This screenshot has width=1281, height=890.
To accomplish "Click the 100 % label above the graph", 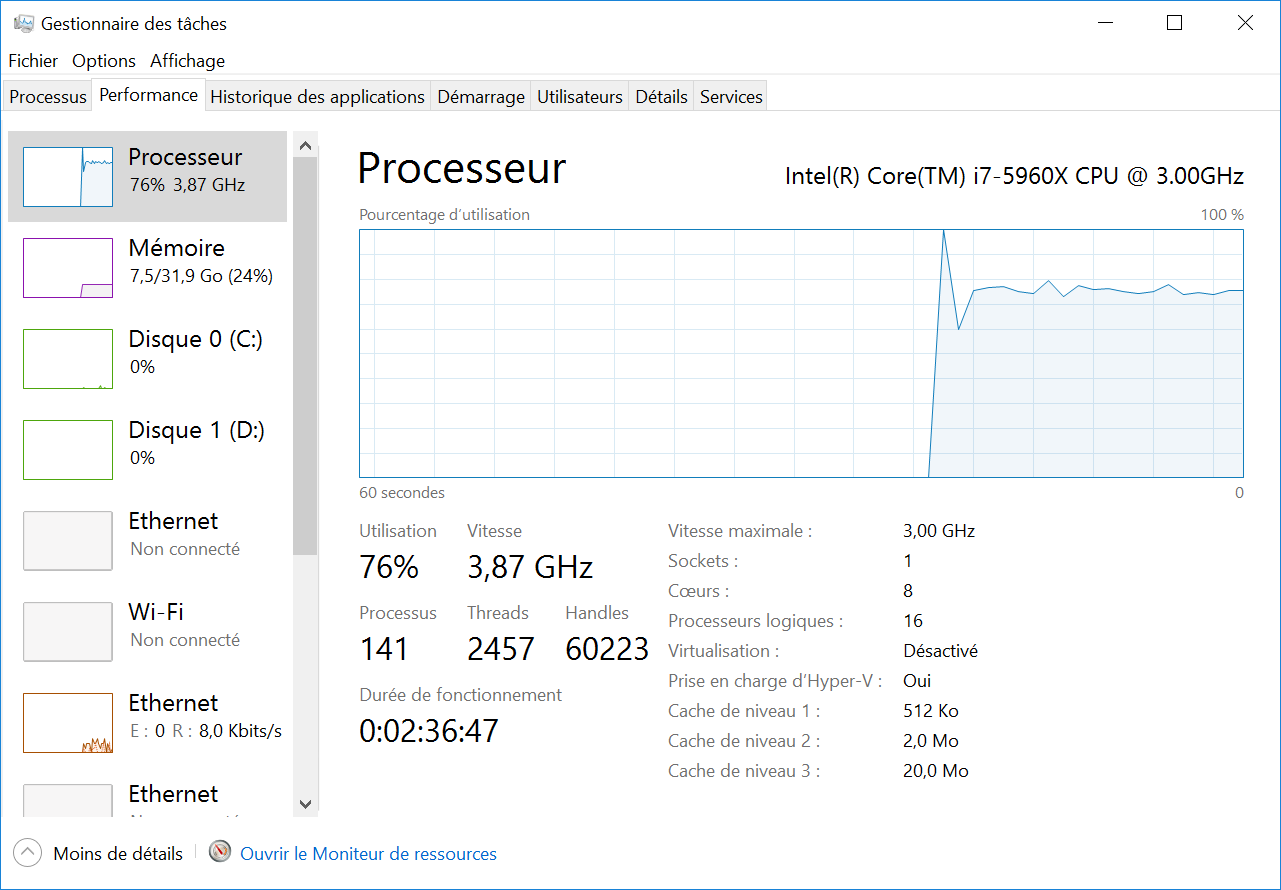I will 1222,215.
